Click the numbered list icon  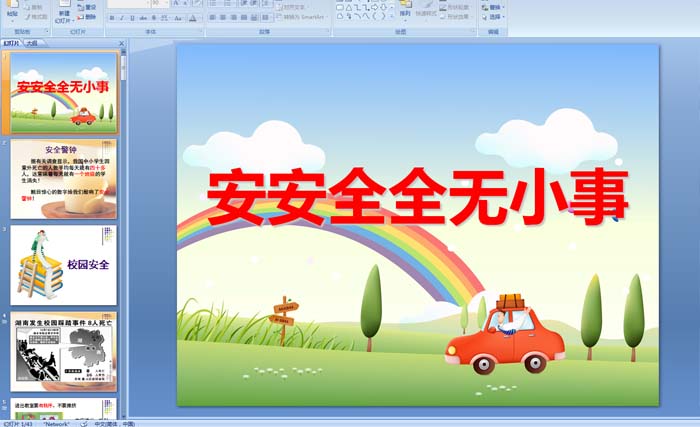pyautogui.click(x=228, y=3)
